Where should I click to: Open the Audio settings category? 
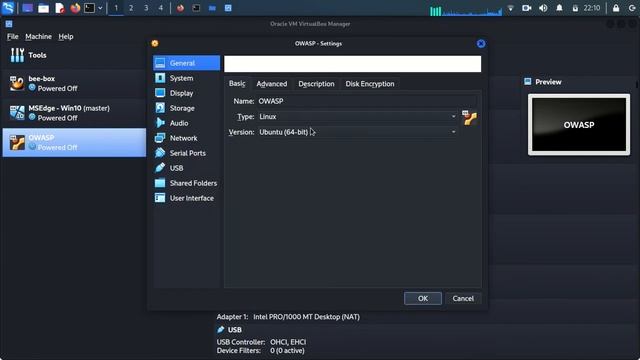tap(187, 123)
